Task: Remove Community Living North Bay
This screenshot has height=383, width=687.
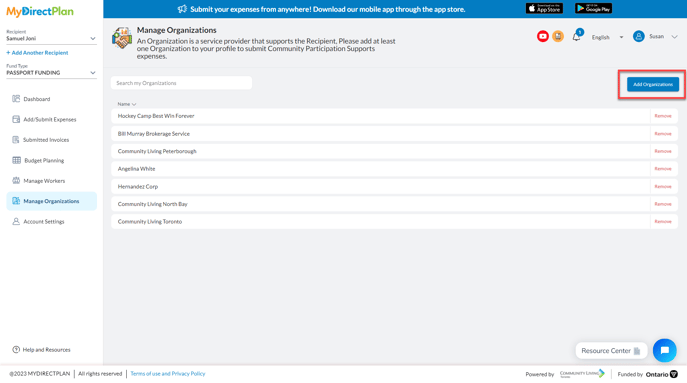Action: click(662, 204)
